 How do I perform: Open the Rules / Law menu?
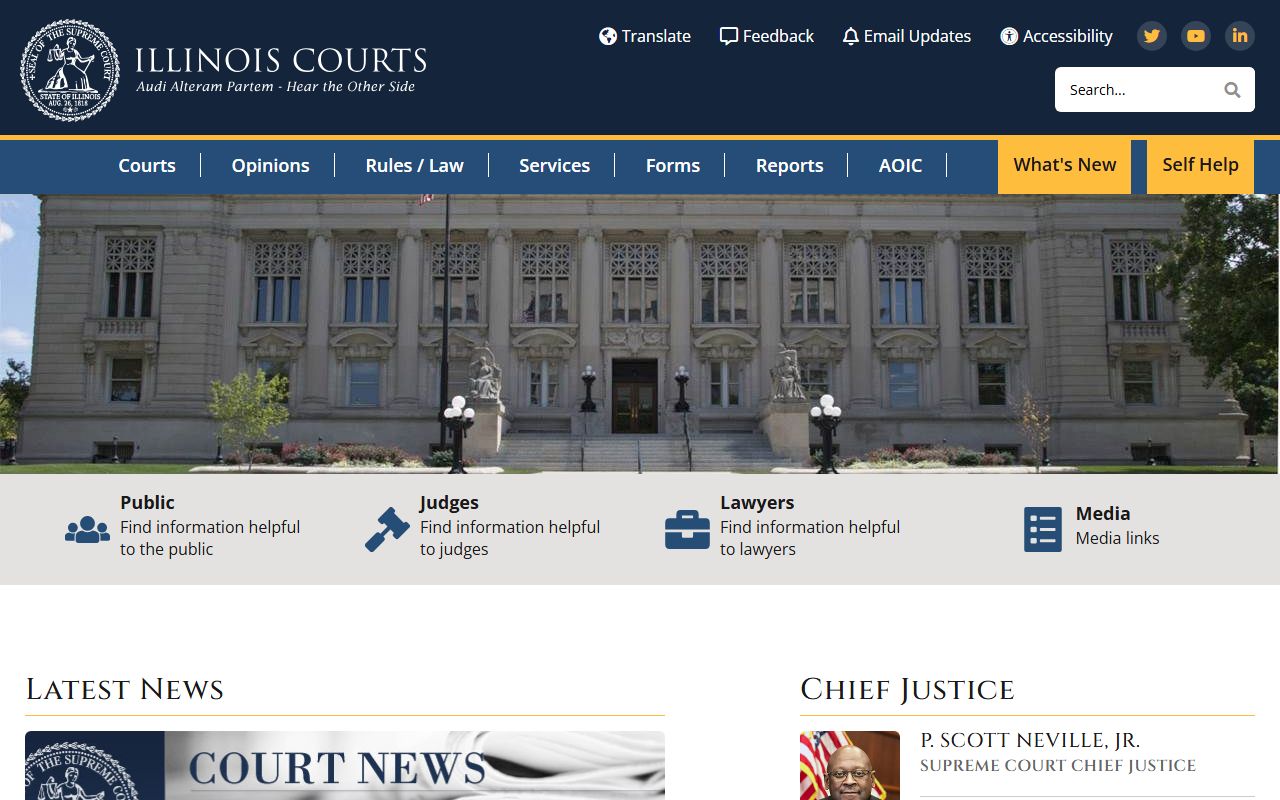tap(414, 166)
